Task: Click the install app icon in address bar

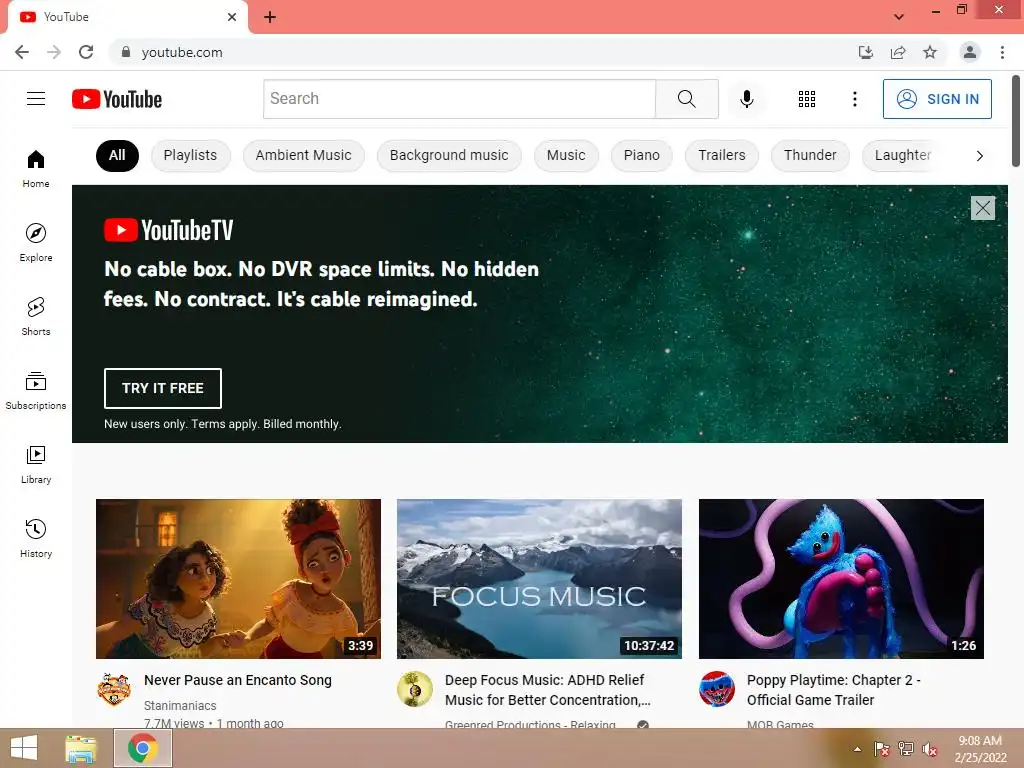Action: [865, 52]
